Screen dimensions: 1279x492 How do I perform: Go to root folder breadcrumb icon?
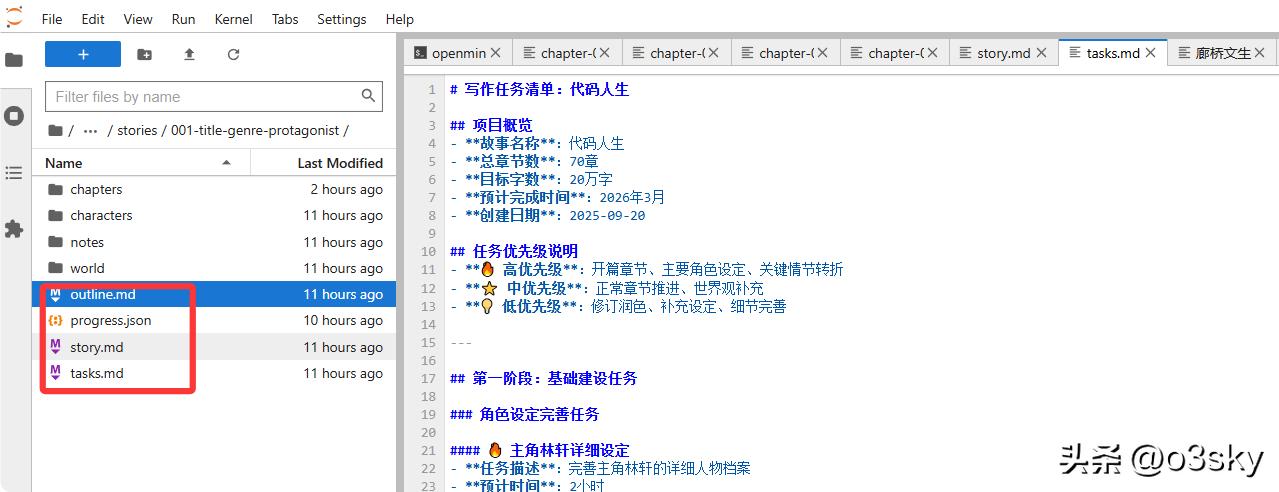coord(55,130)
